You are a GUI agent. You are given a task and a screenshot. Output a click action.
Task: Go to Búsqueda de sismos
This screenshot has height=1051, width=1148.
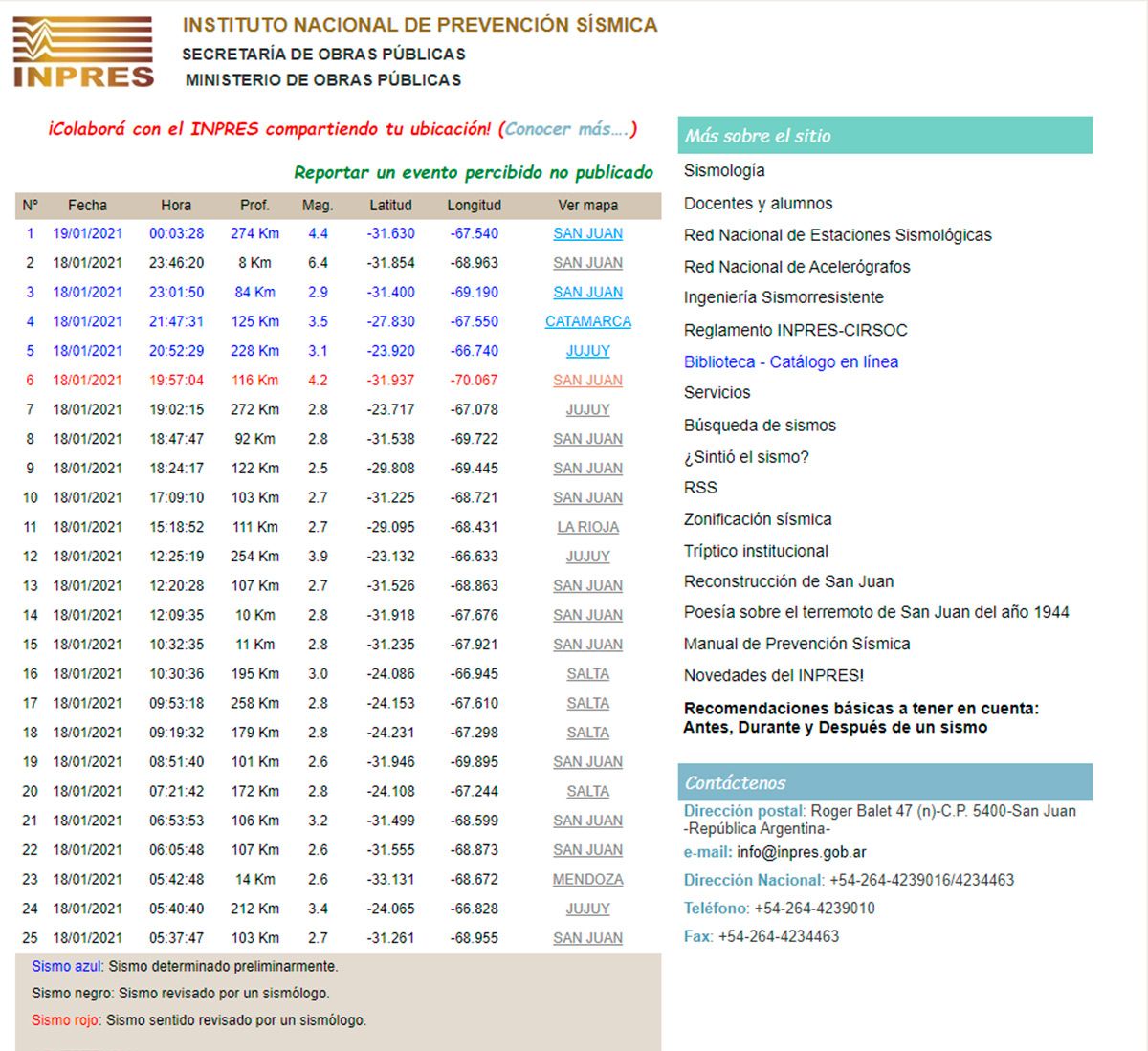click(x=760, y=426)
